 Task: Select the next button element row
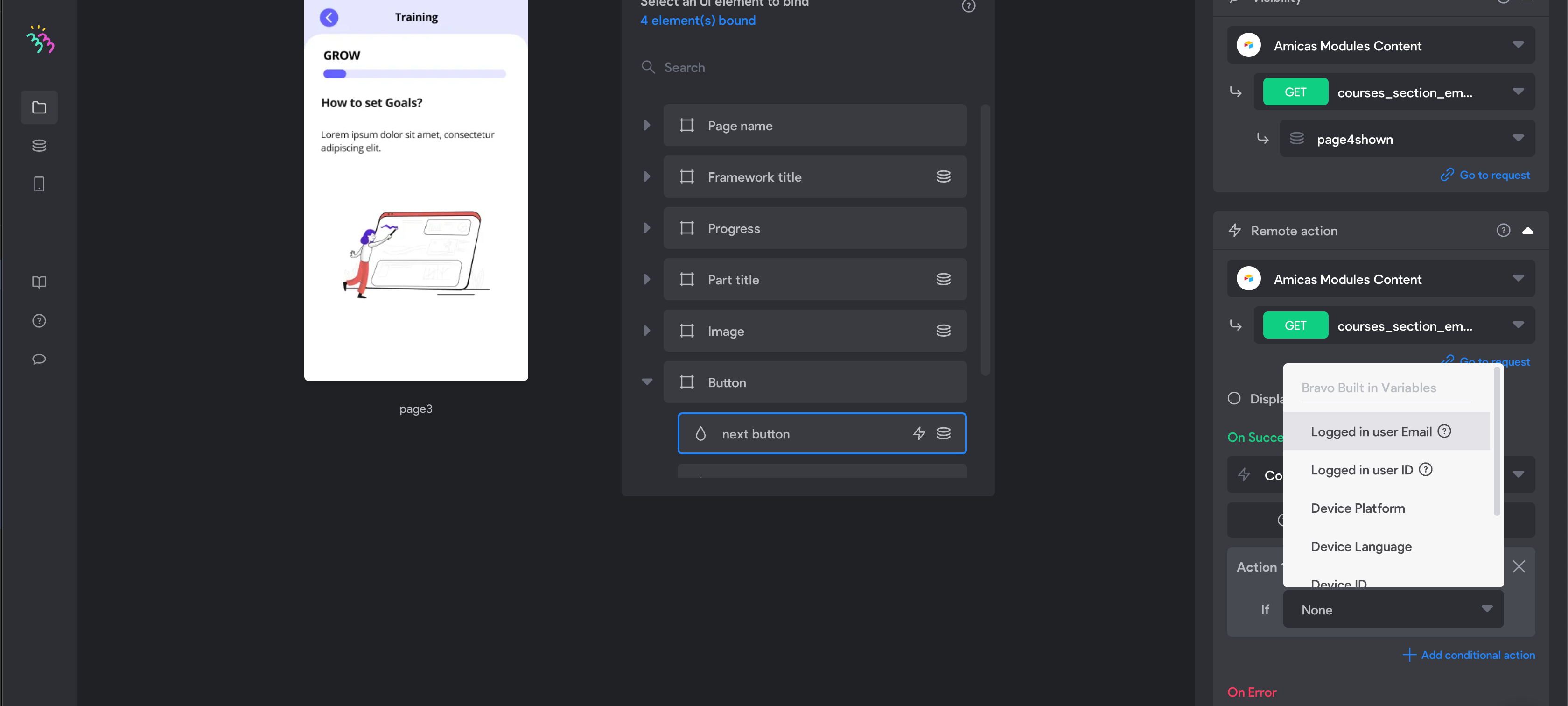tap(821, 434)
